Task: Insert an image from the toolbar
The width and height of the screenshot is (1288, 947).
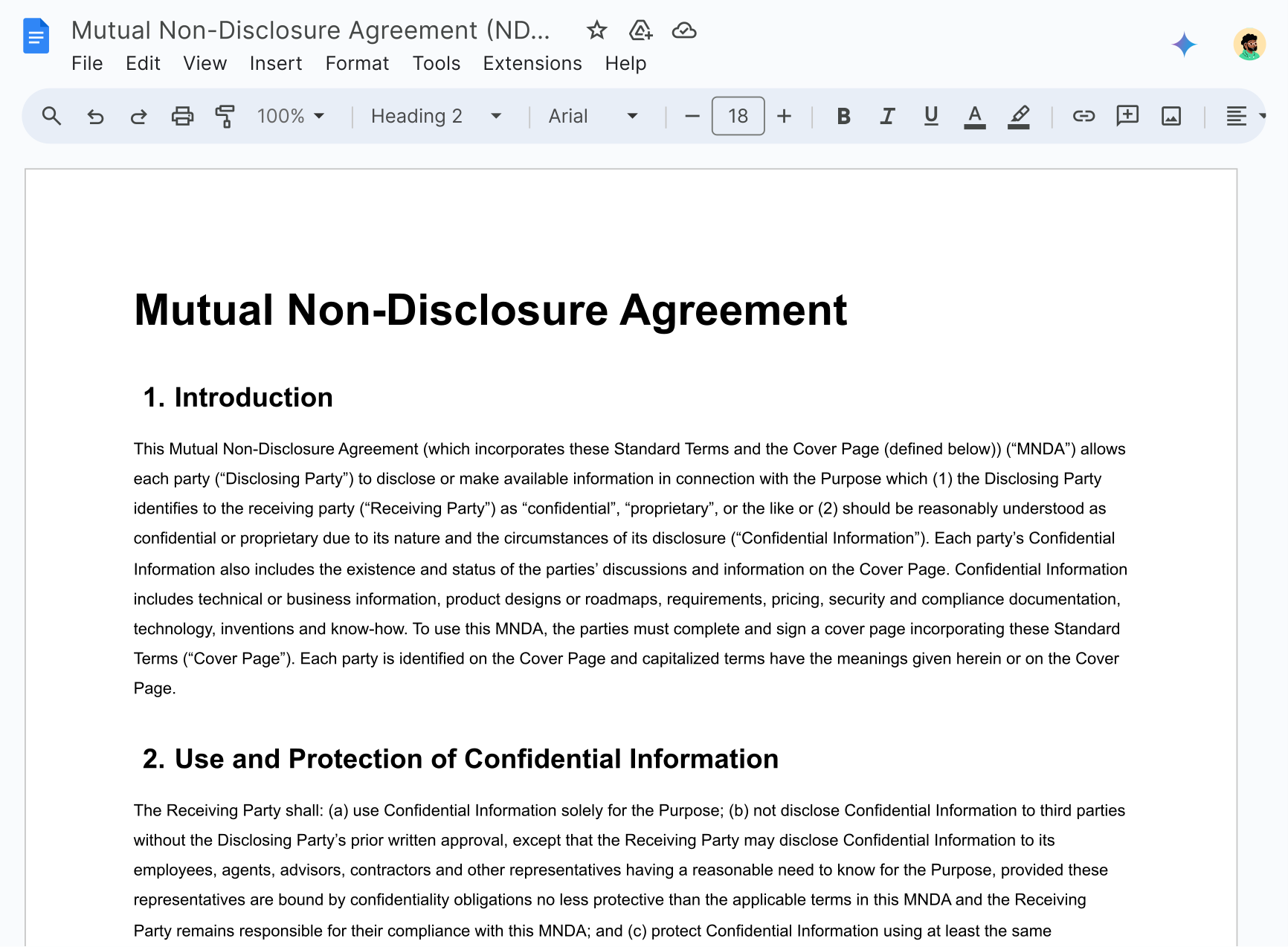Action: [x=1171, y=116]
